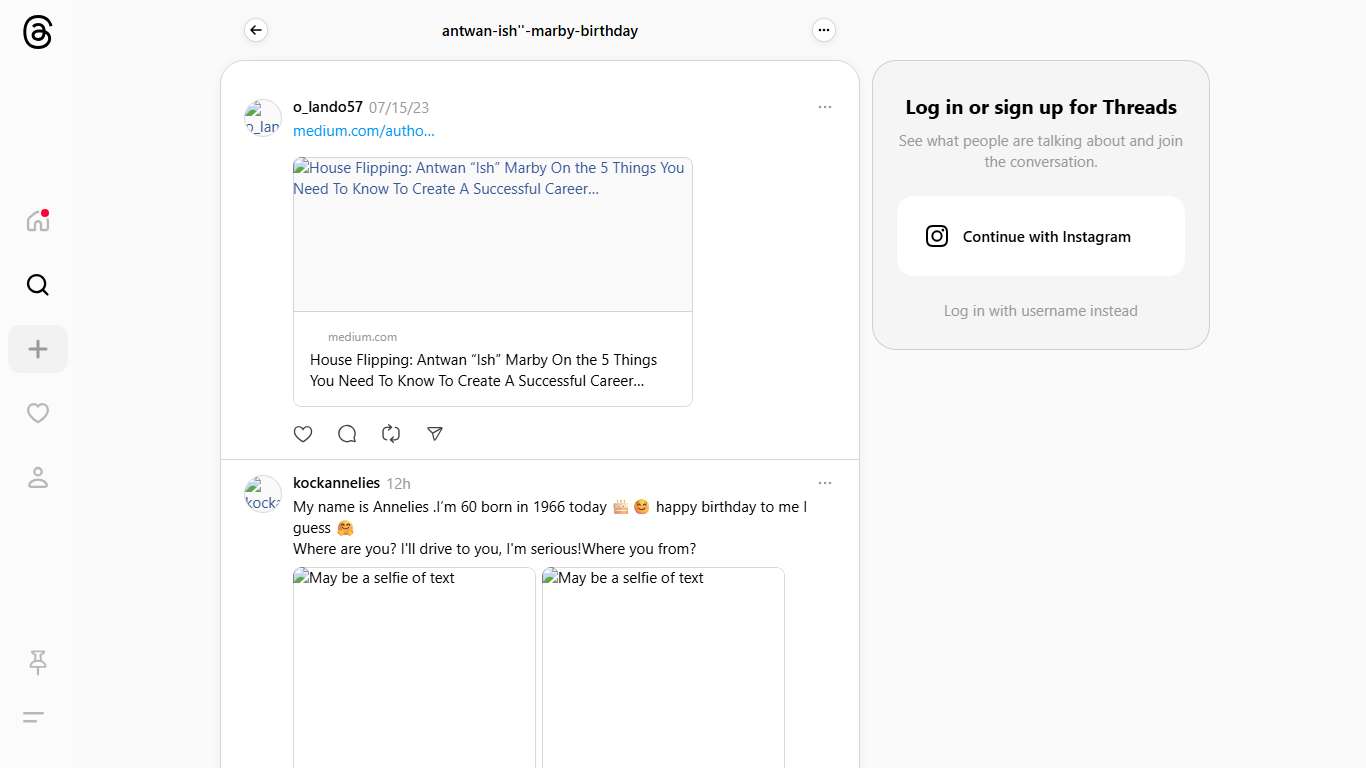
Task: Go back using the arrow button
Action: click(x=256, y=31)
